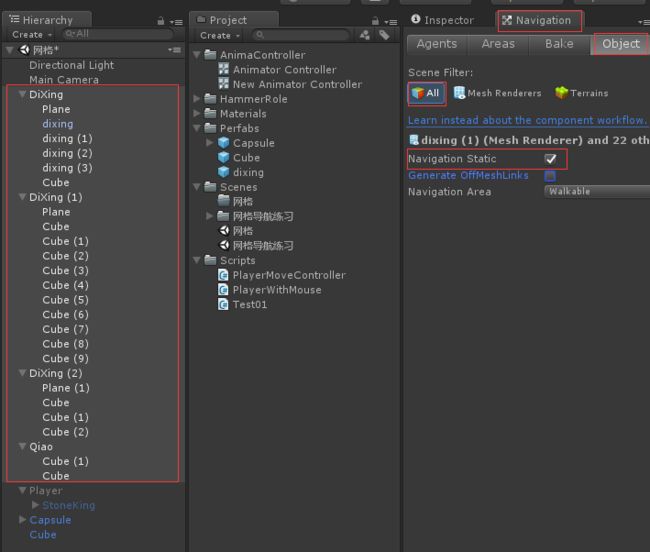Select the PlayerMoveController script icon
650x552 pixels.
tap(223, 275)
